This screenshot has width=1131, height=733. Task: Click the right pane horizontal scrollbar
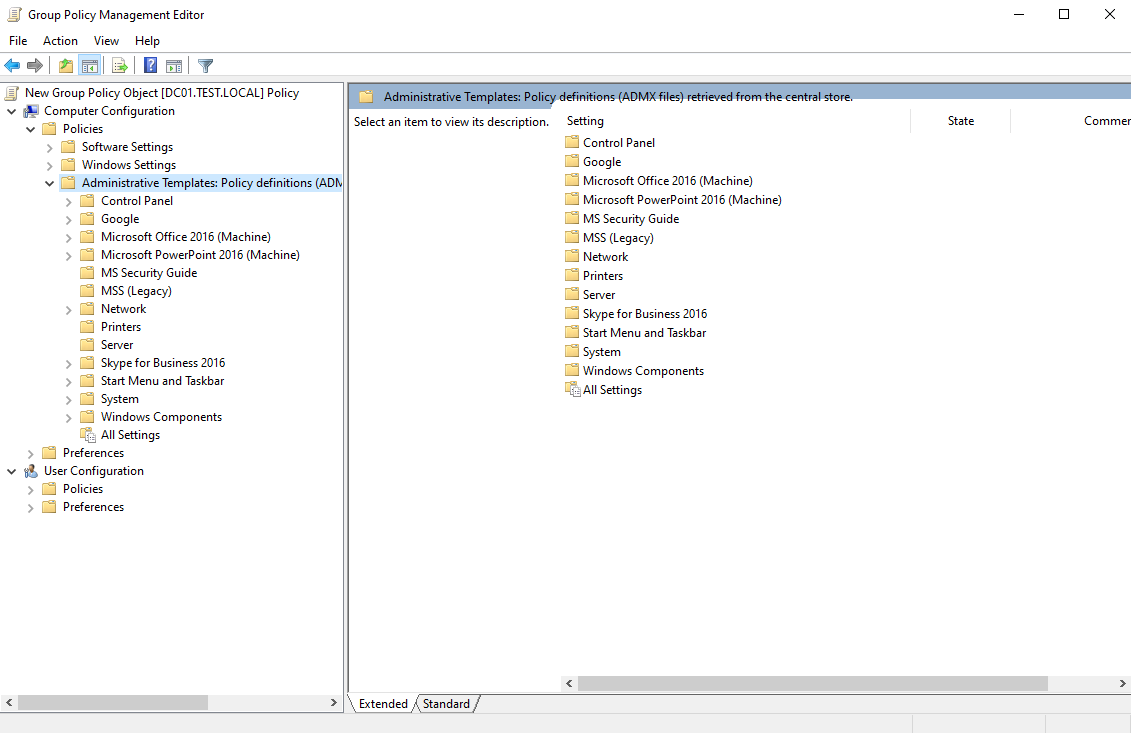(812, 683)
